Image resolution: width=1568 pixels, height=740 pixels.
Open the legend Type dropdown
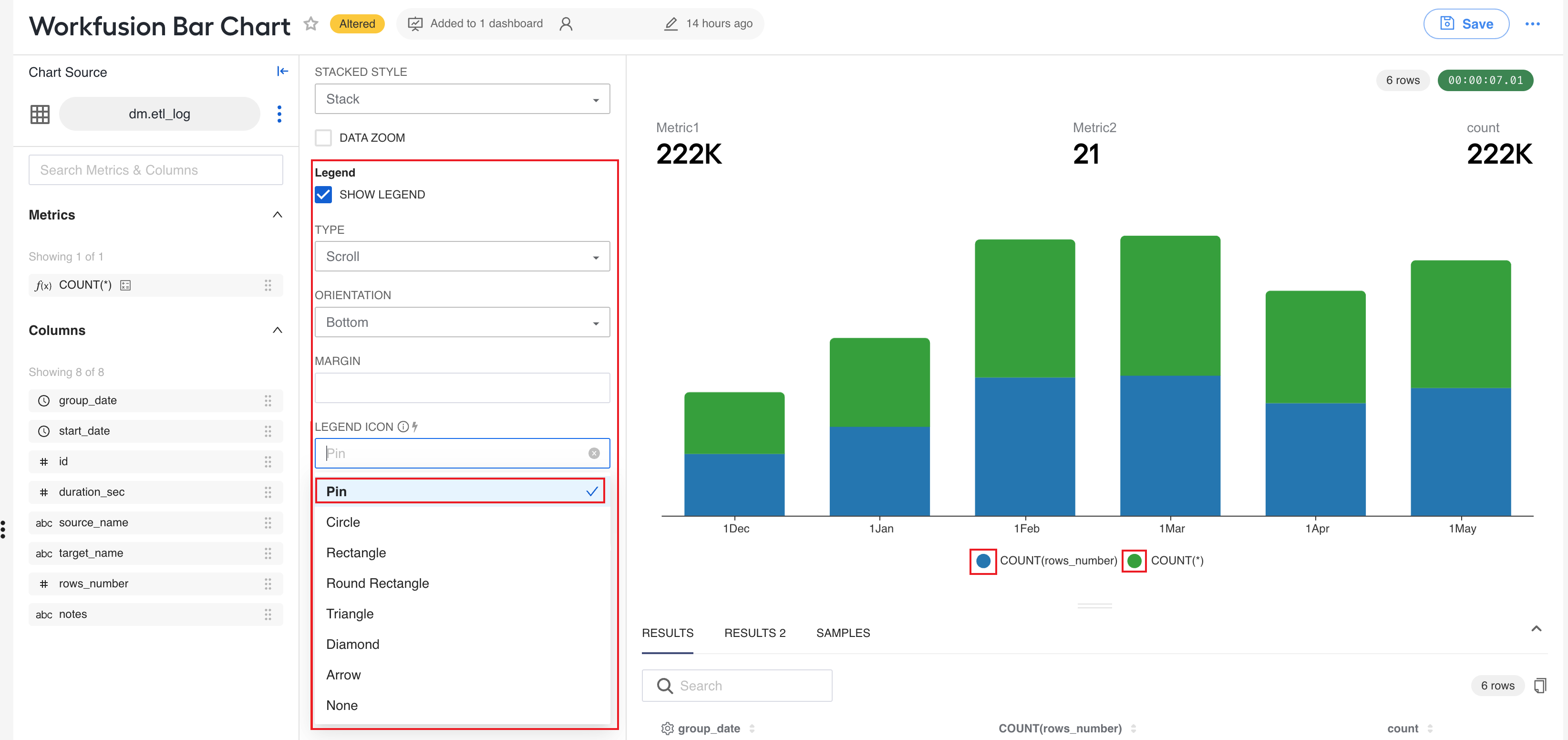point(462,256)
